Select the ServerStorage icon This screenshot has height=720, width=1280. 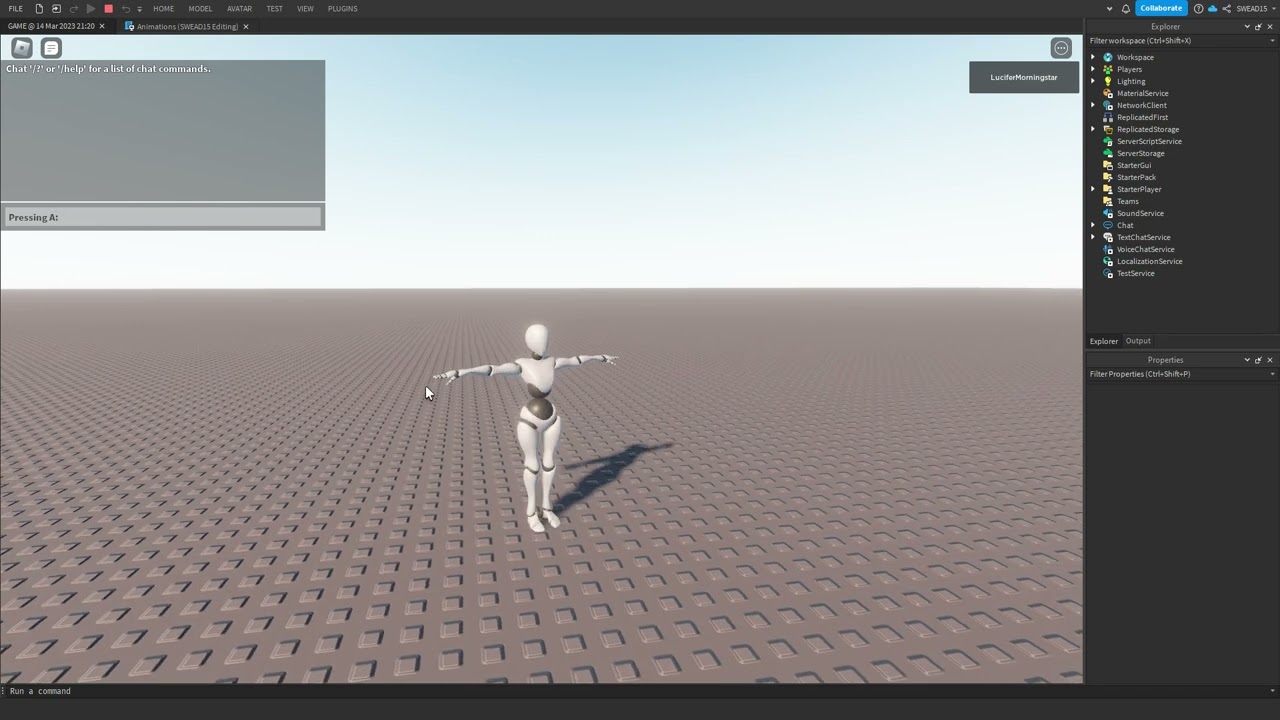coord(1108,153)
